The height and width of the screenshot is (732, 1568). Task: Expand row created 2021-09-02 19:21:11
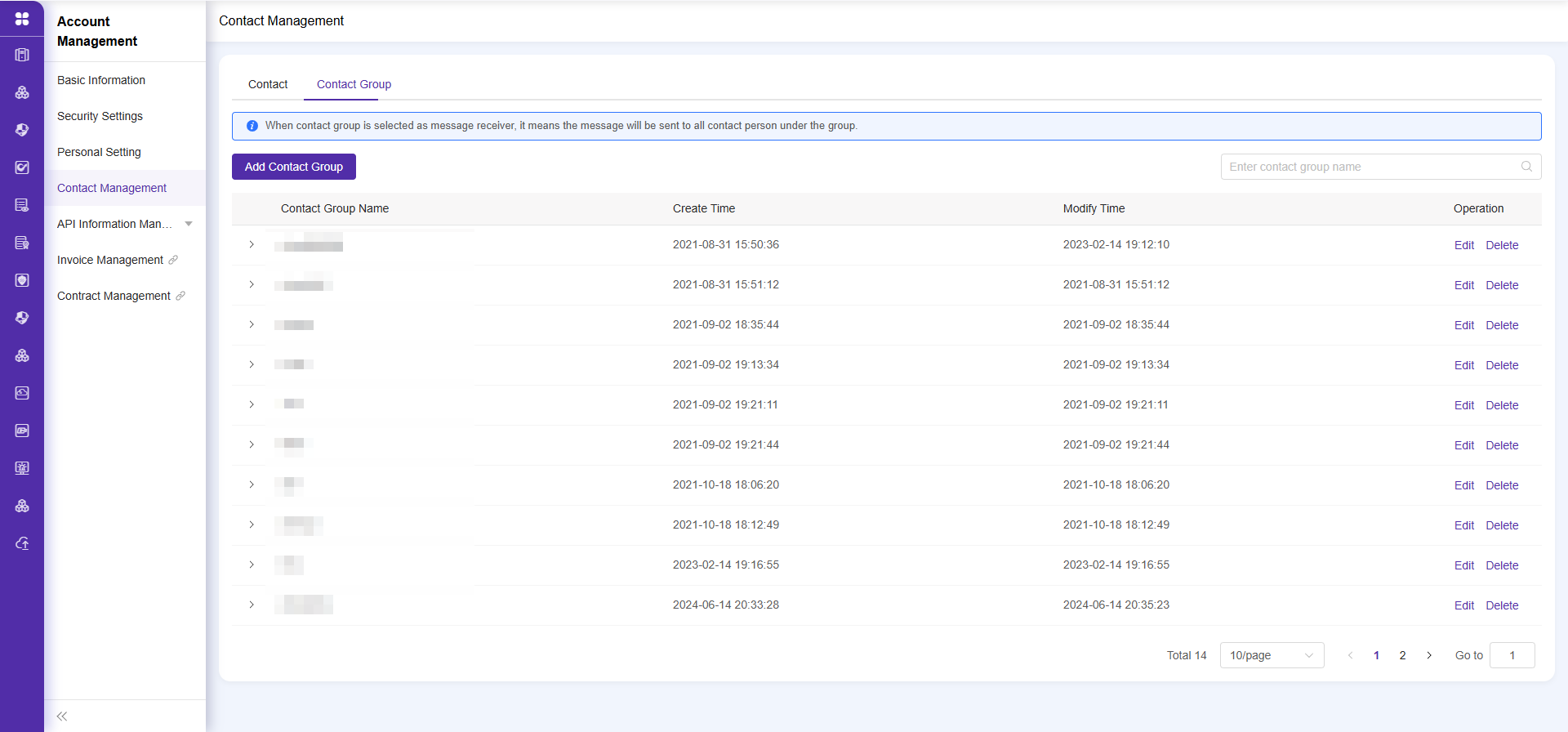252,404
